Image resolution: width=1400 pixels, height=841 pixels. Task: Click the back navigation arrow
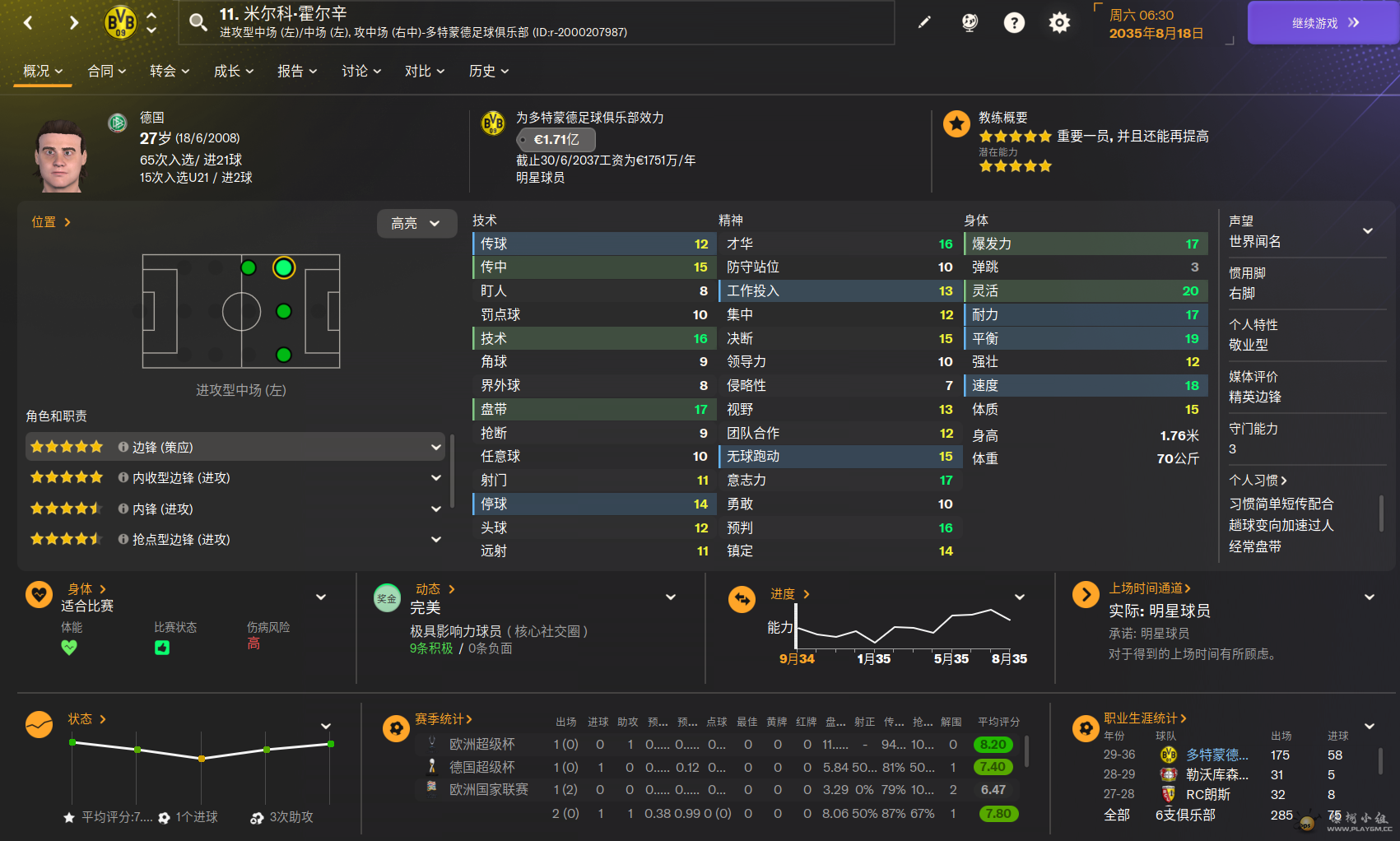28,22
